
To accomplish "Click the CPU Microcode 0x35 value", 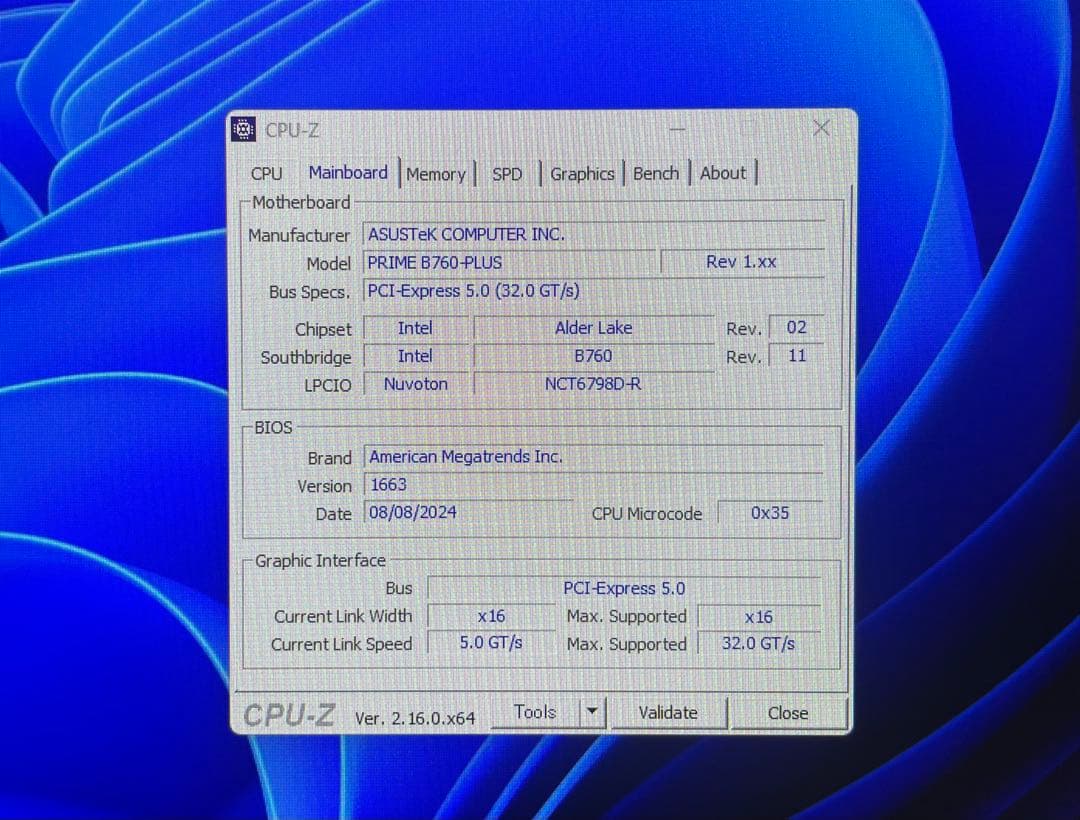I will point(770,513).
